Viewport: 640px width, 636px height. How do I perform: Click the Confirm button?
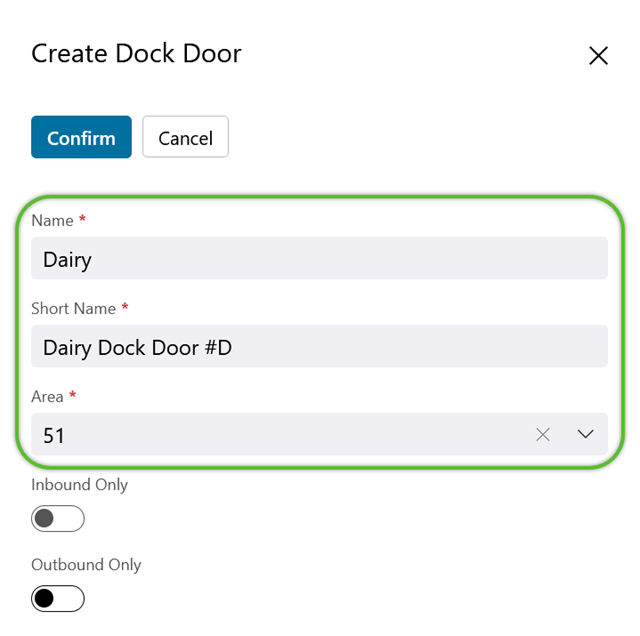(81, 137)
